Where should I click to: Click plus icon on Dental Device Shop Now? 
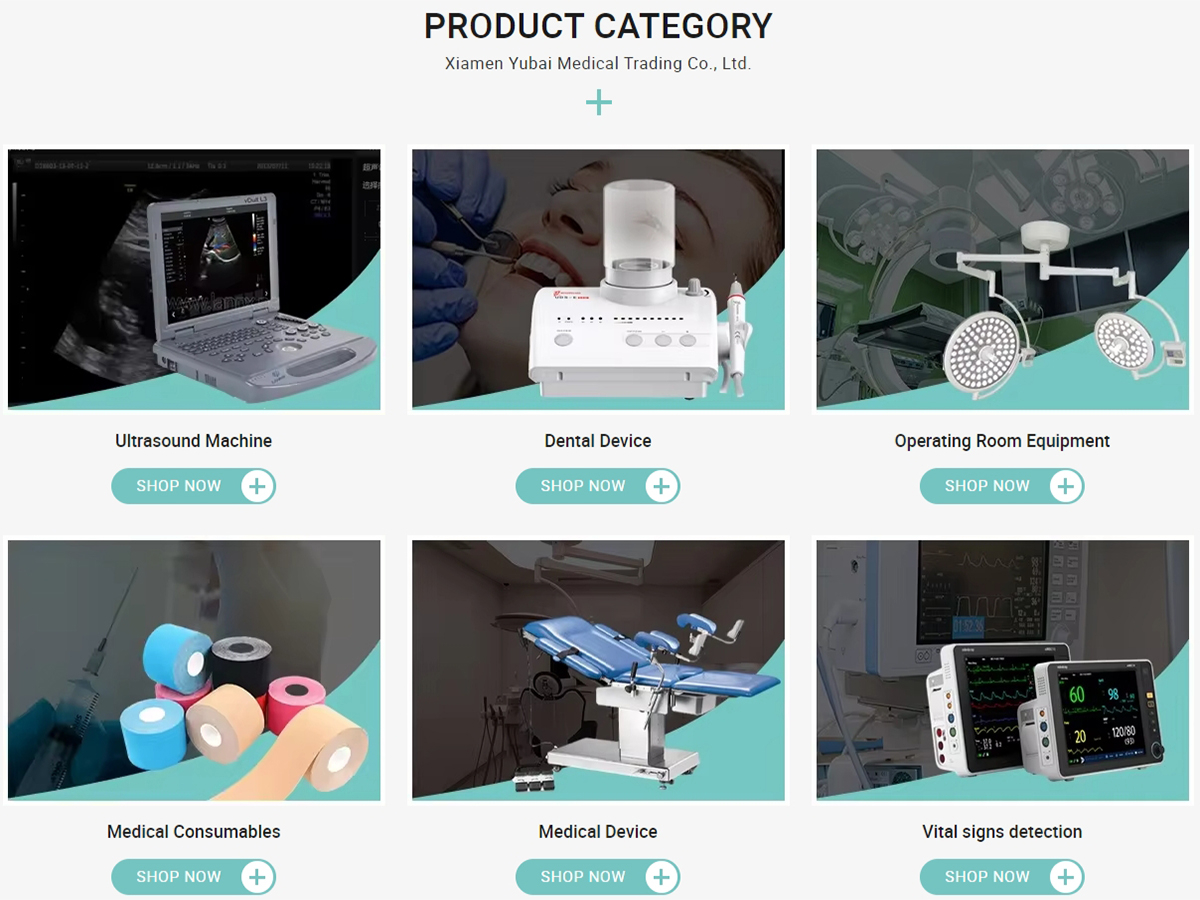[661, 486]
